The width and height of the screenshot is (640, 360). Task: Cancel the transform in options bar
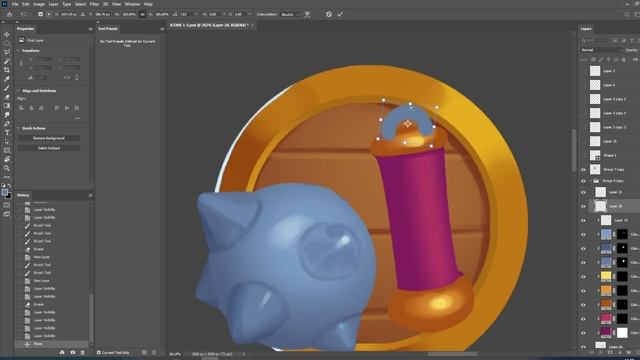click(329, 14)
